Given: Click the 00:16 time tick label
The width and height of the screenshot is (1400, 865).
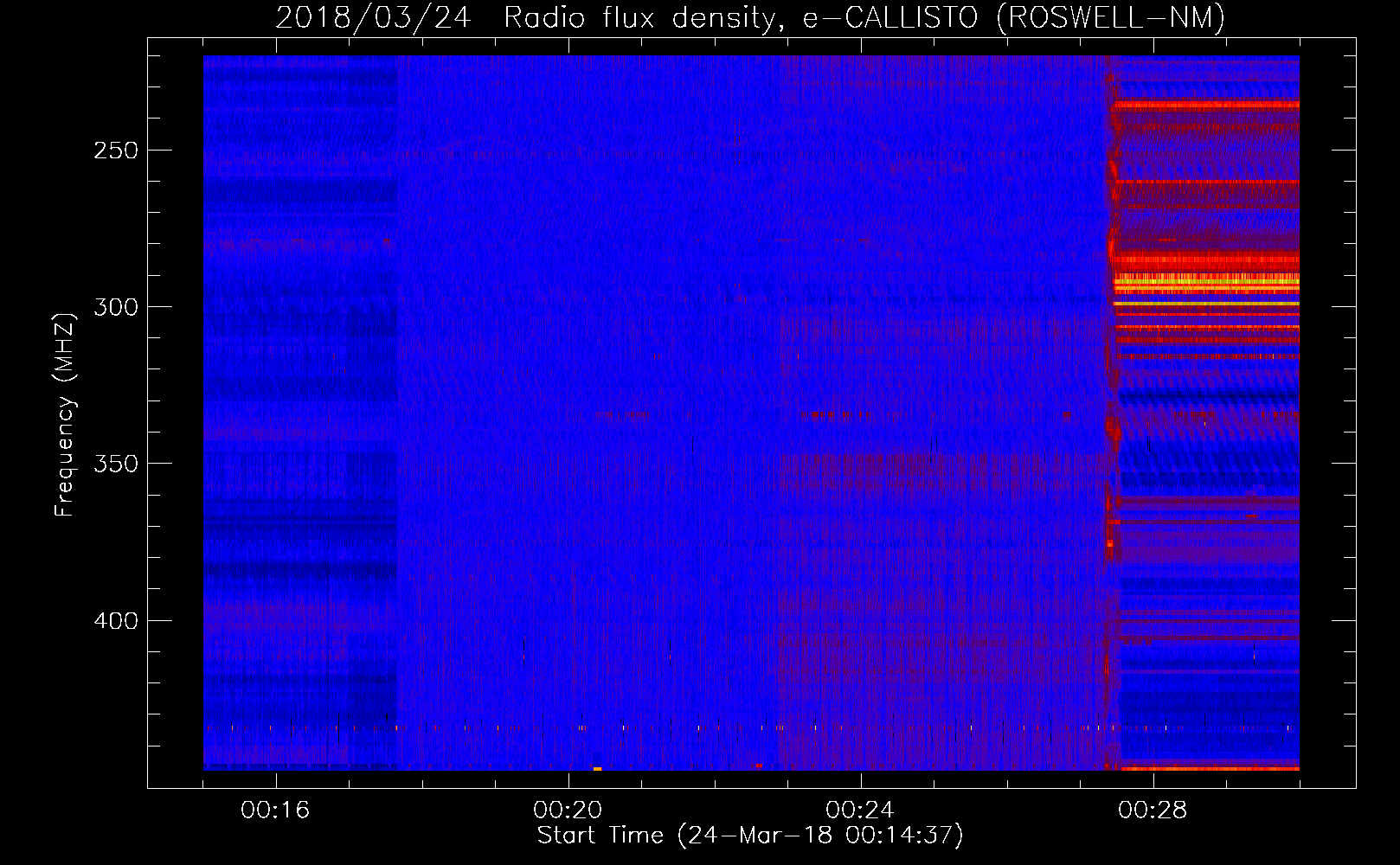Looking at the screenshot, I should [x=275, y=810].
